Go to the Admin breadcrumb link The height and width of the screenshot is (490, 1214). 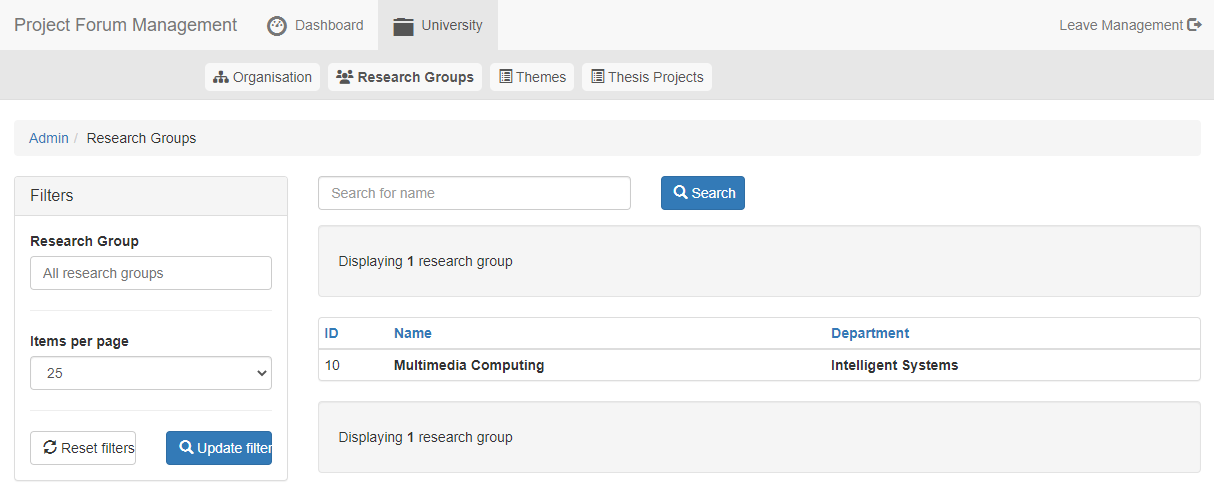[x=48, y=138]
